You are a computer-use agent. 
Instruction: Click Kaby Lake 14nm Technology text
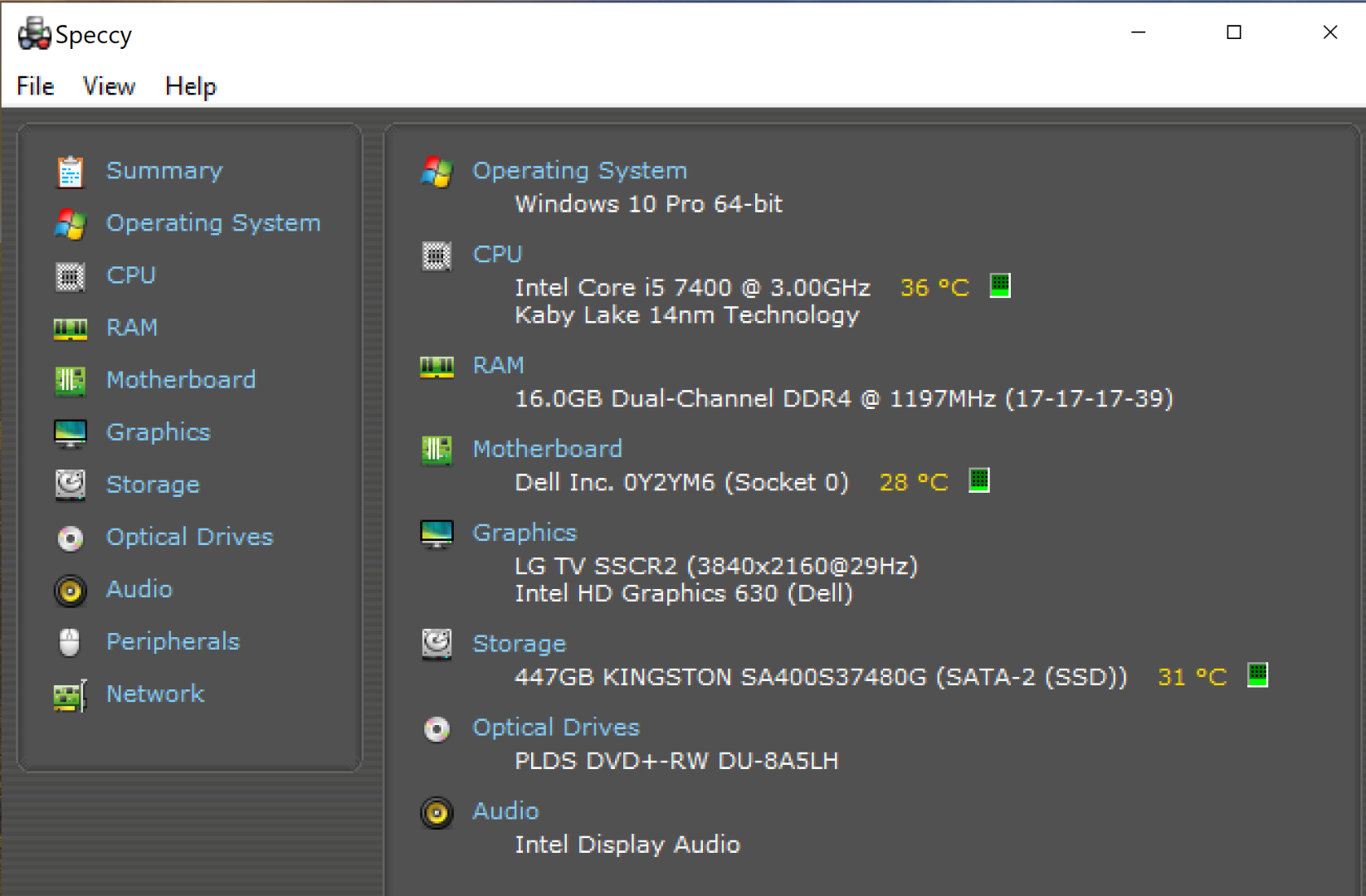tap(686, 316)
